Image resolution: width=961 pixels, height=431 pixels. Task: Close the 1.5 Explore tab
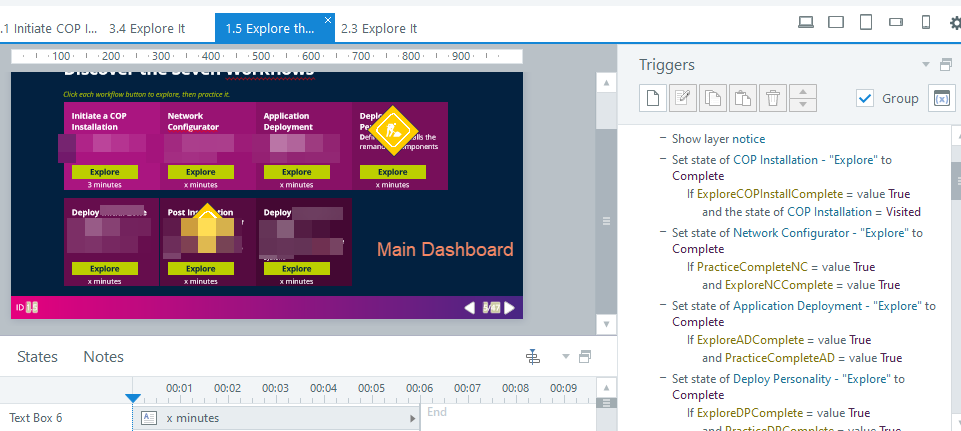click(328, 20)
